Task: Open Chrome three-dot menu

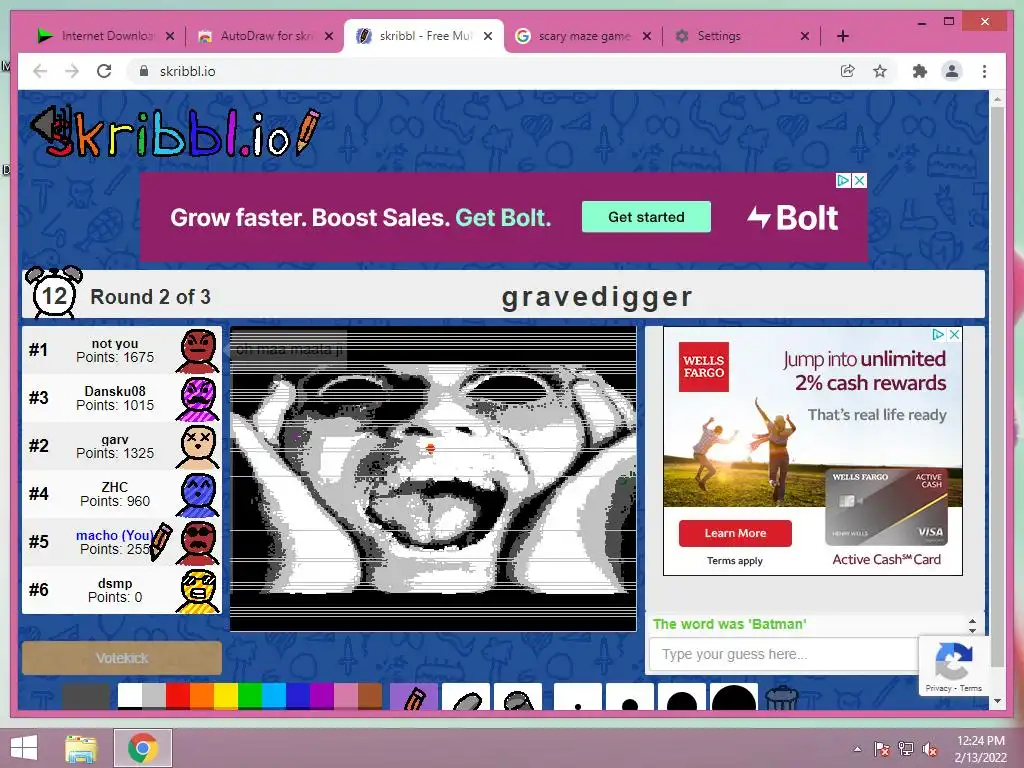Action: click(984, 71)
